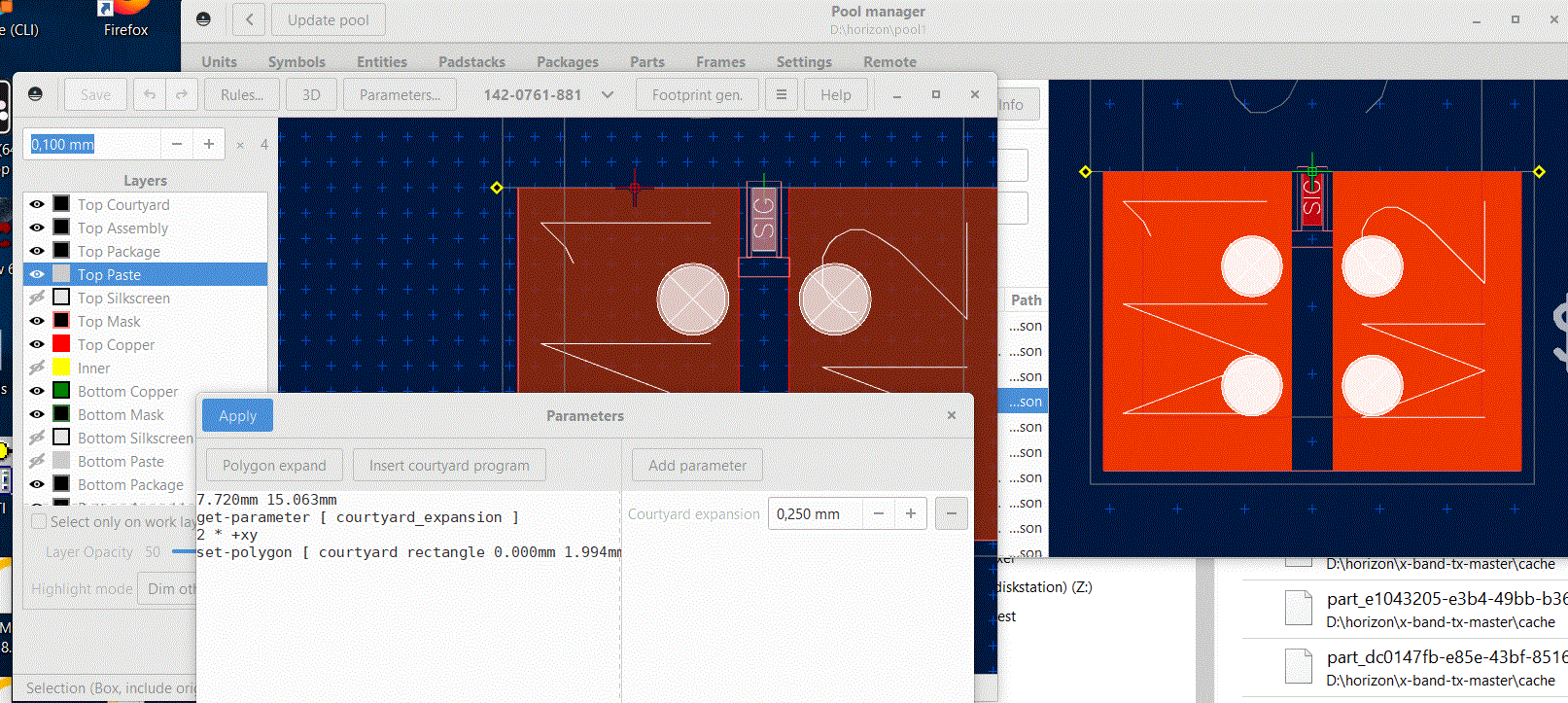This screenshot has height=703, width=1568.
Task: Open the Rules... dialog
Action: coord(242,94)
